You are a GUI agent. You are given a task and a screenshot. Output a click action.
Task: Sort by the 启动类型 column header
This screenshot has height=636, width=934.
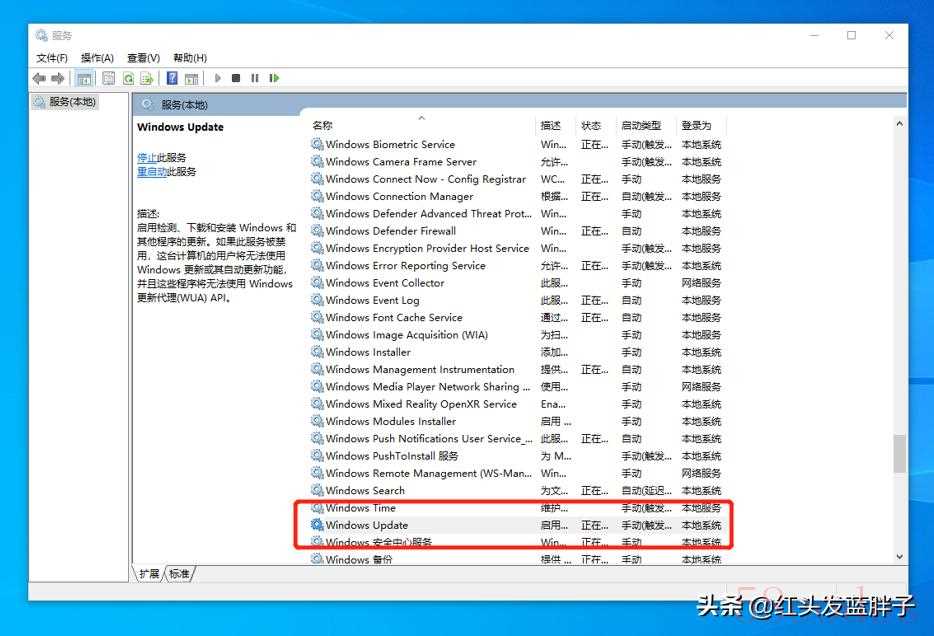641,126
